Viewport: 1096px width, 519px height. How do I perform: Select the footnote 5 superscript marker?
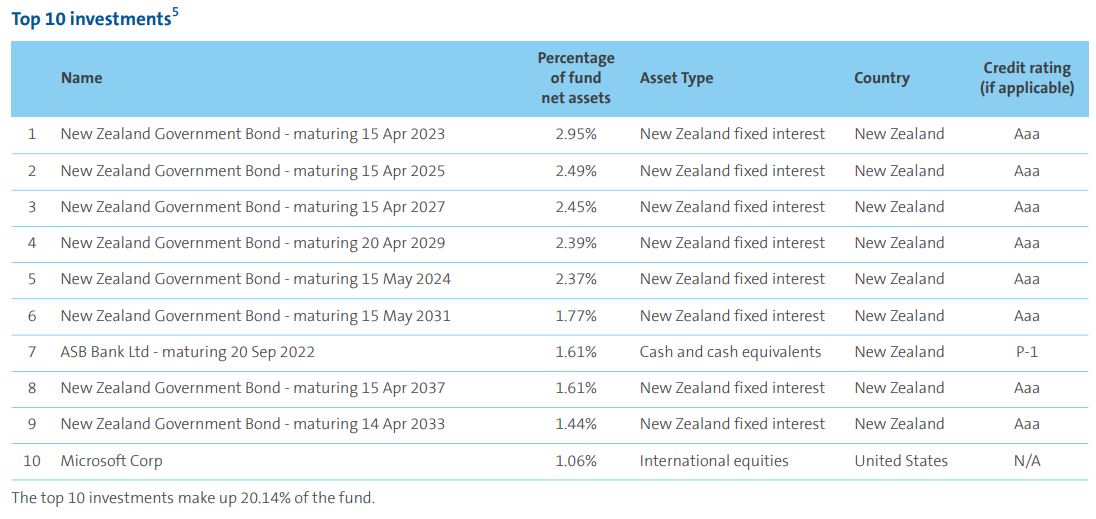tap(175, 13)
